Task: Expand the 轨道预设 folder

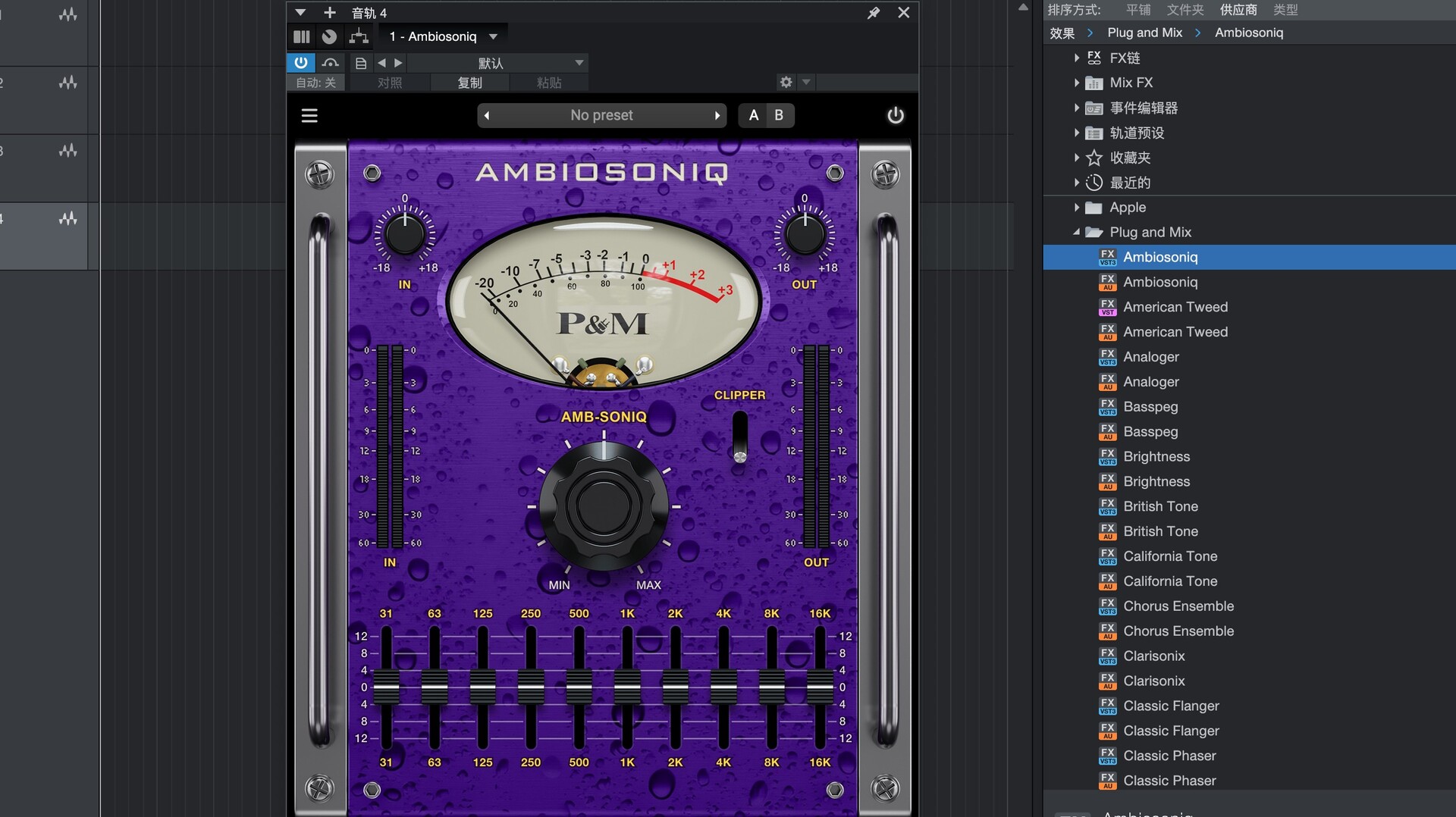Action: click(x=1077, y=133)
